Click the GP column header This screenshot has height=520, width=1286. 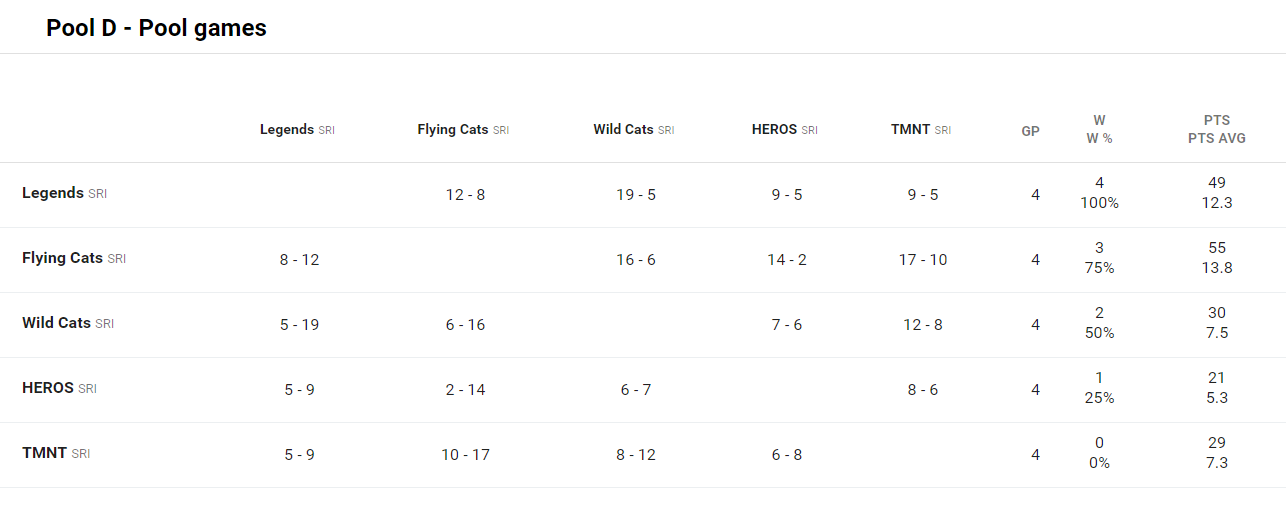click(1030, 131)
